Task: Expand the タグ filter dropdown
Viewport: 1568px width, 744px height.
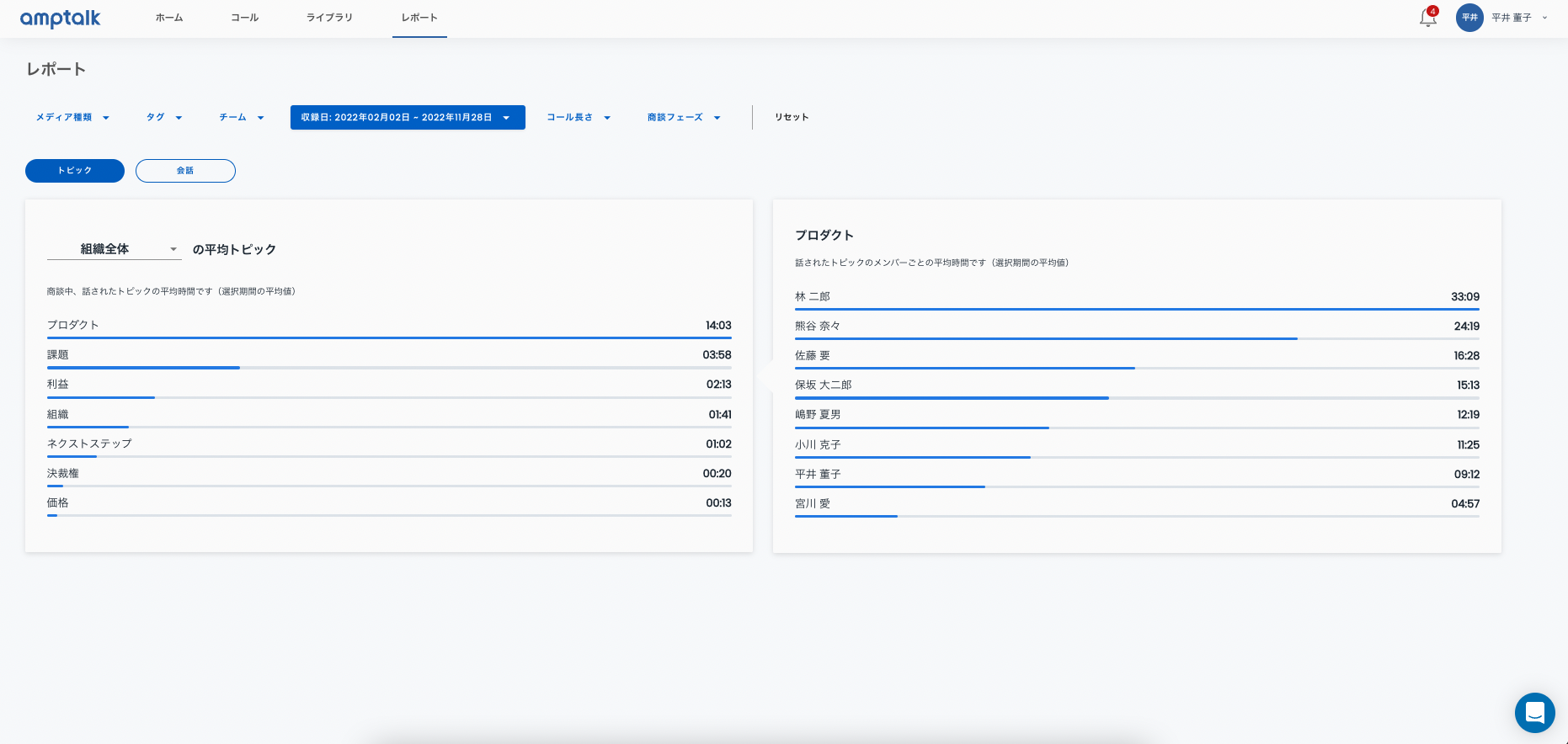Action: 164,118
